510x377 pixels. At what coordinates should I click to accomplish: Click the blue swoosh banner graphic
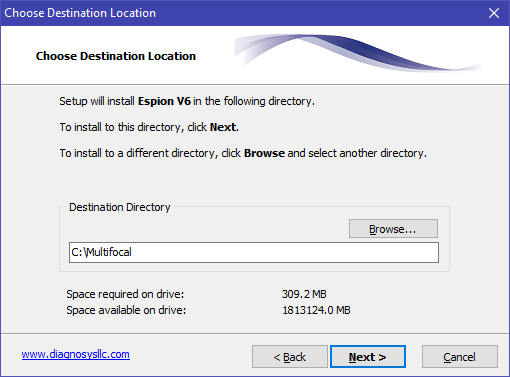click(358, 52)
